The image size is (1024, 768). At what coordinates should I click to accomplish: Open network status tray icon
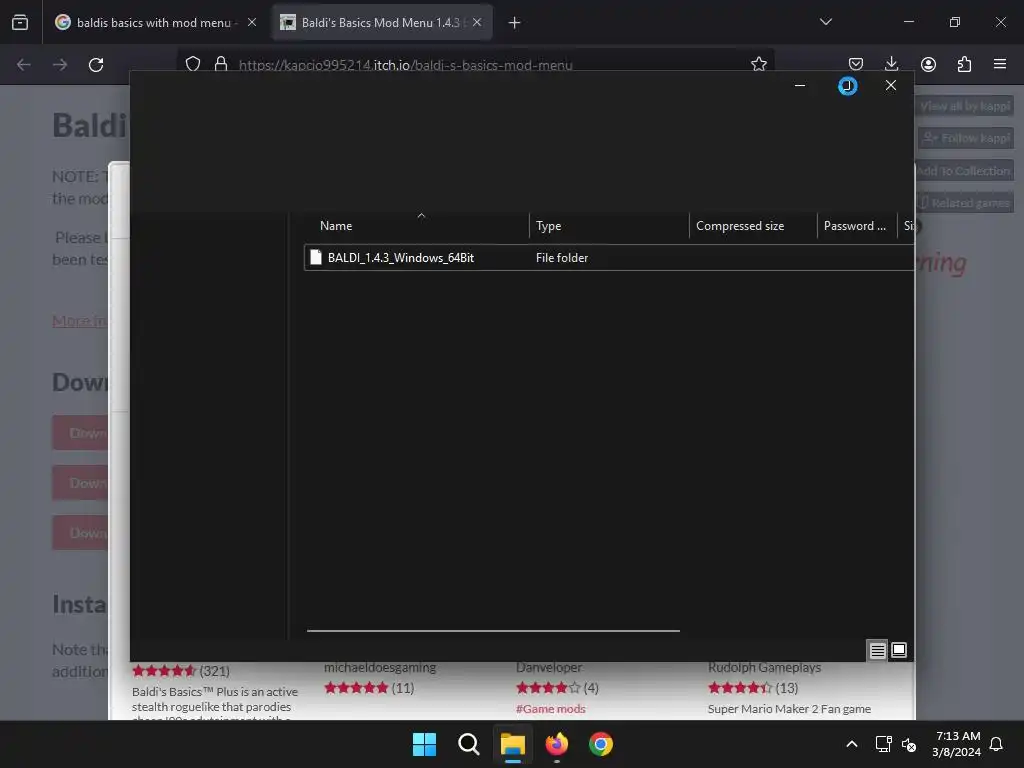[x=883, y=744]
